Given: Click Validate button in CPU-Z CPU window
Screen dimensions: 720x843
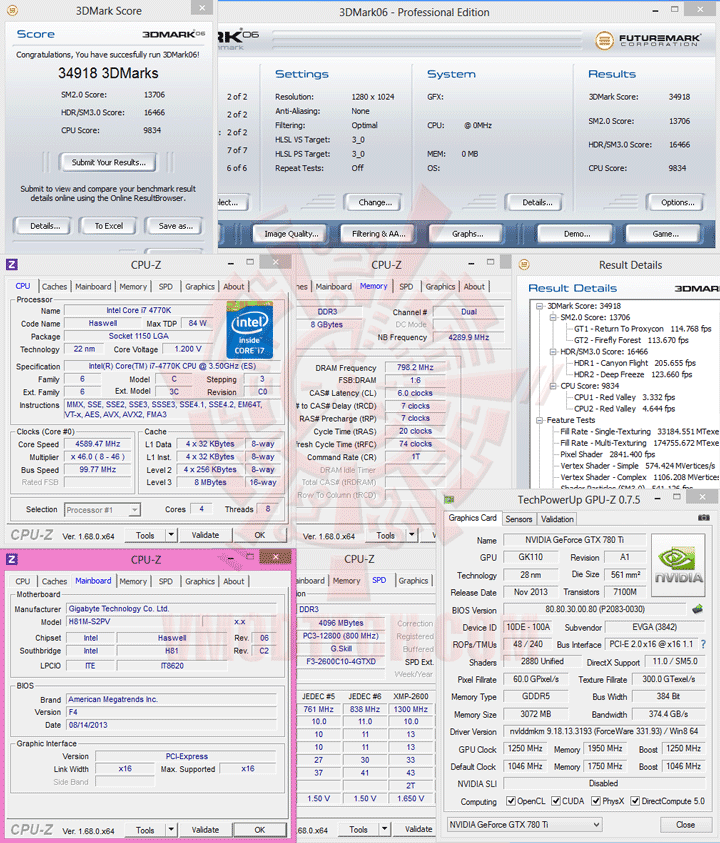Looking at the screenshot, I should [x=205, y=535].
